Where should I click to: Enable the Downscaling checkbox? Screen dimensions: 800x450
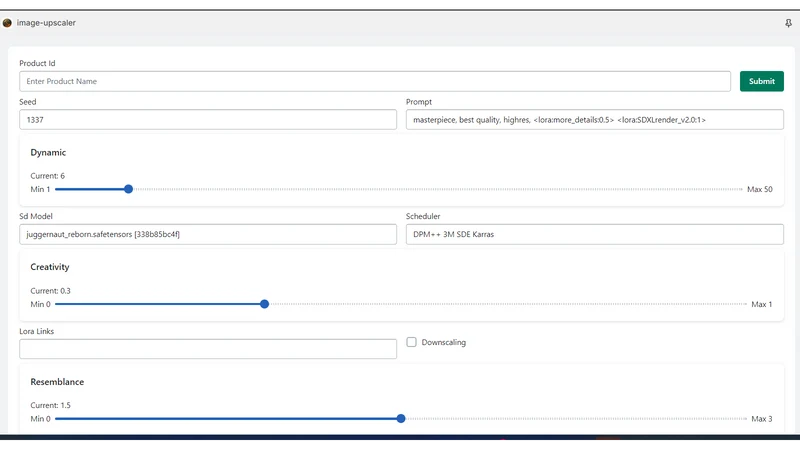(x=411, y=342)
